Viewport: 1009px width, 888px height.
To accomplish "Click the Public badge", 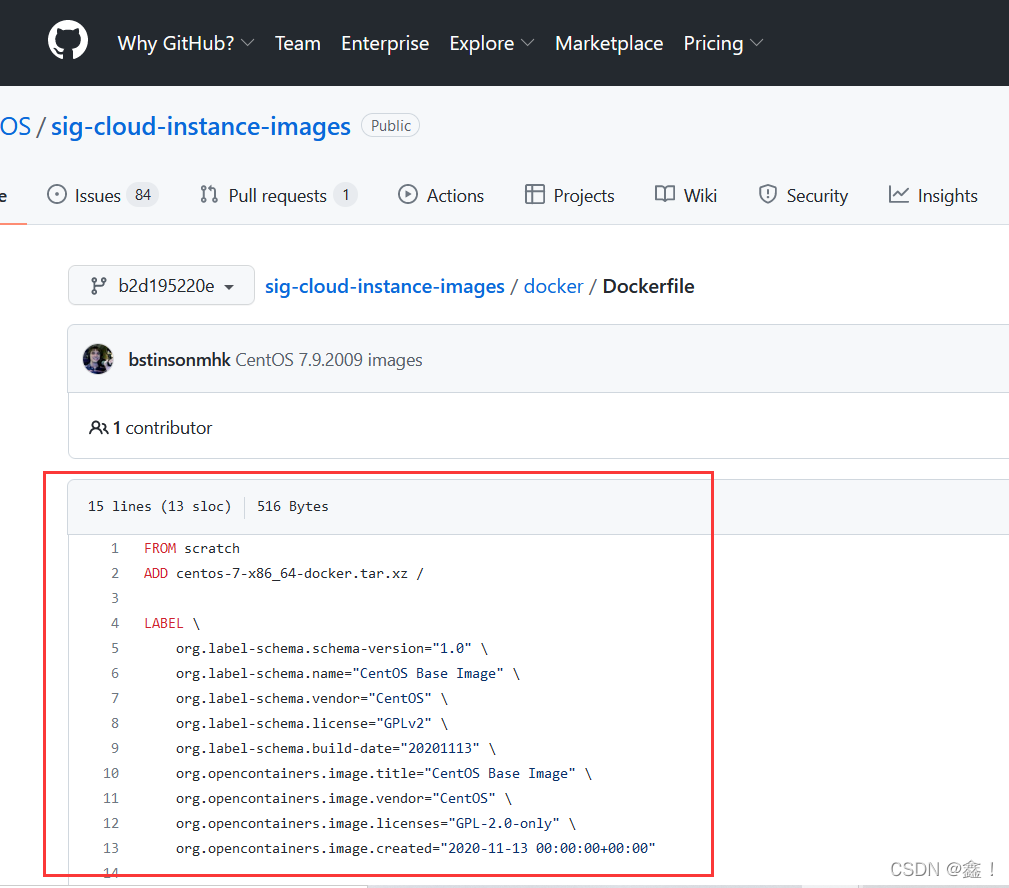I will click(x=391, y=125).
